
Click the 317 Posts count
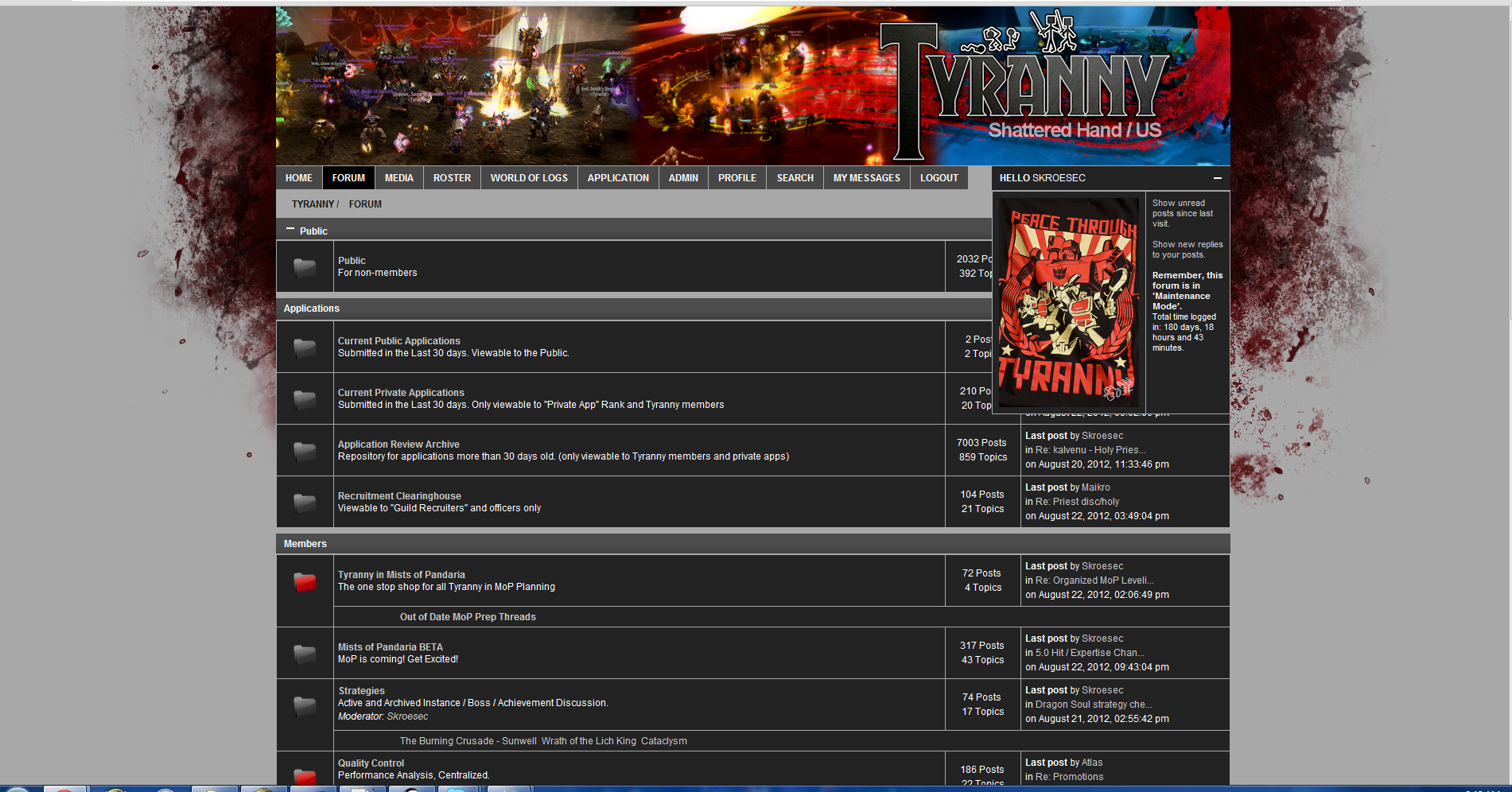point(981,646)
